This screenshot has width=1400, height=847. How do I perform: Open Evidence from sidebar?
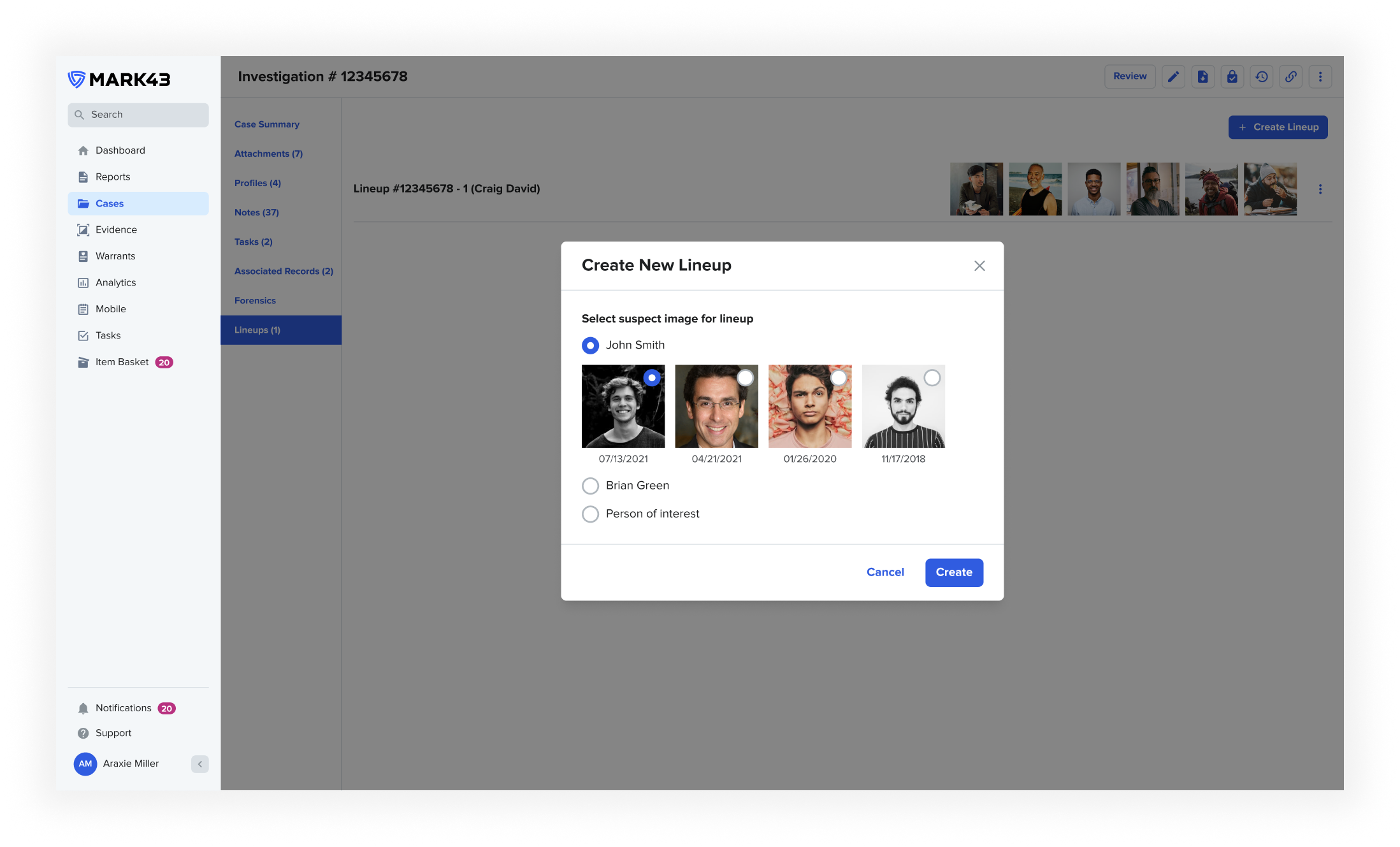pos(116,229)
